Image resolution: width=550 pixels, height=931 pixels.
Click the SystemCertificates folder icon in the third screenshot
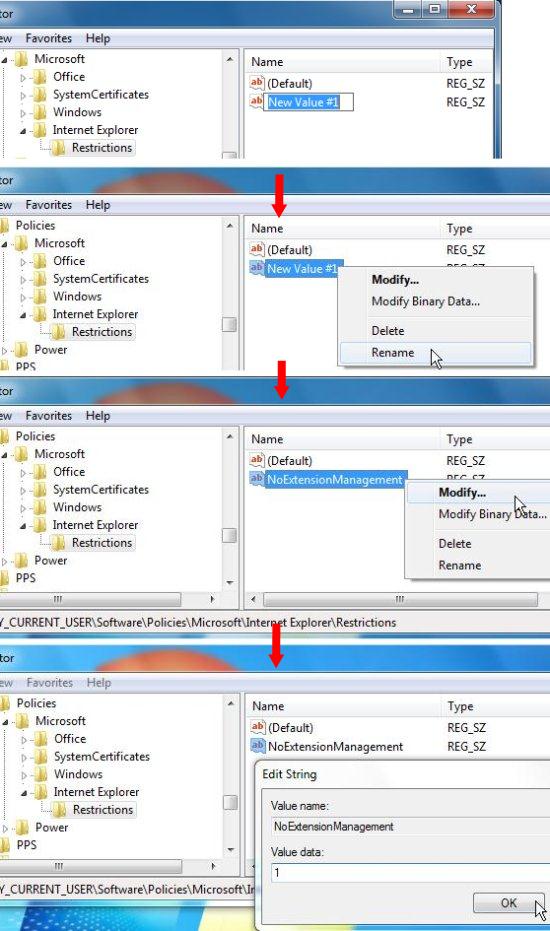pos(40,489)
